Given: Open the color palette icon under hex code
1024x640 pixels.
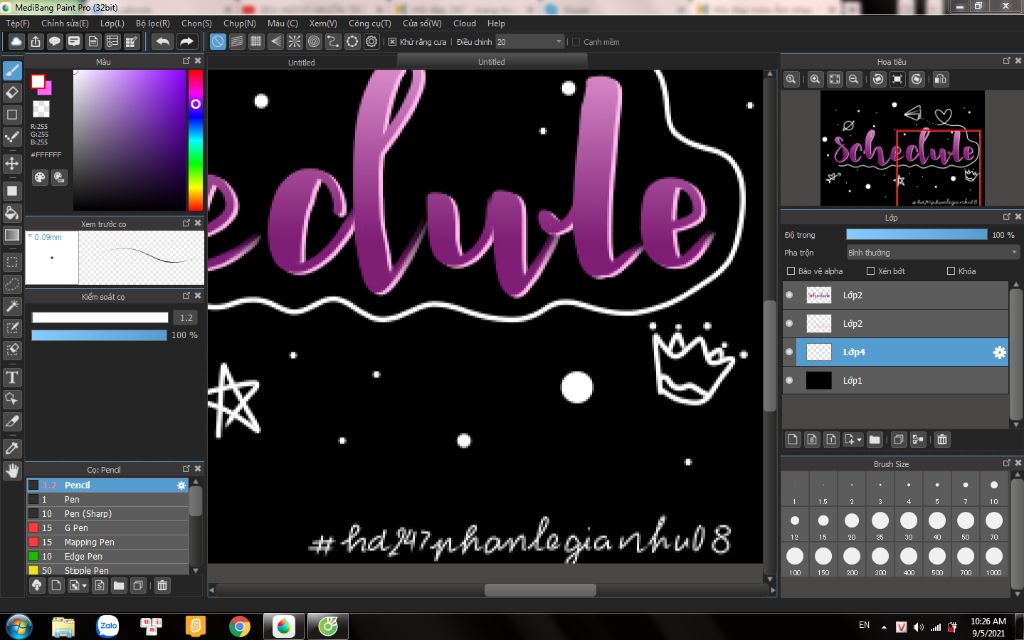Looking at the screenshot, I should click(40, 177).
